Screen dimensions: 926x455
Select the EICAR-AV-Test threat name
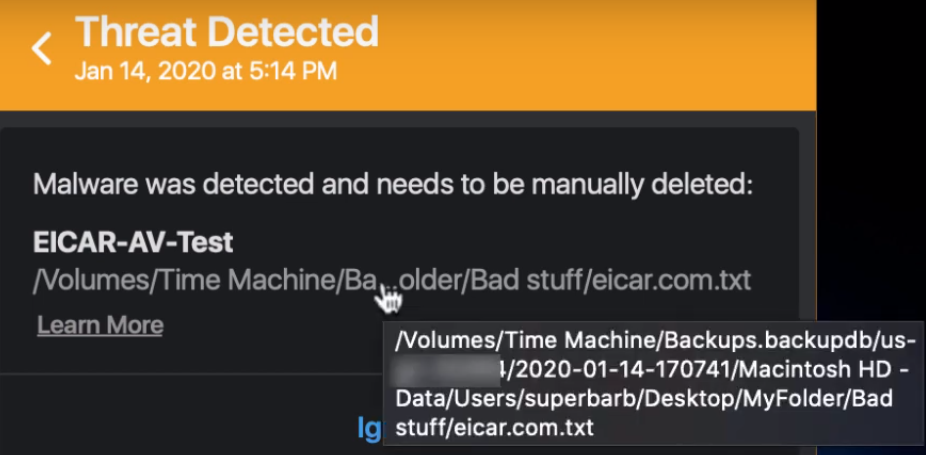(x=133, y=243)
